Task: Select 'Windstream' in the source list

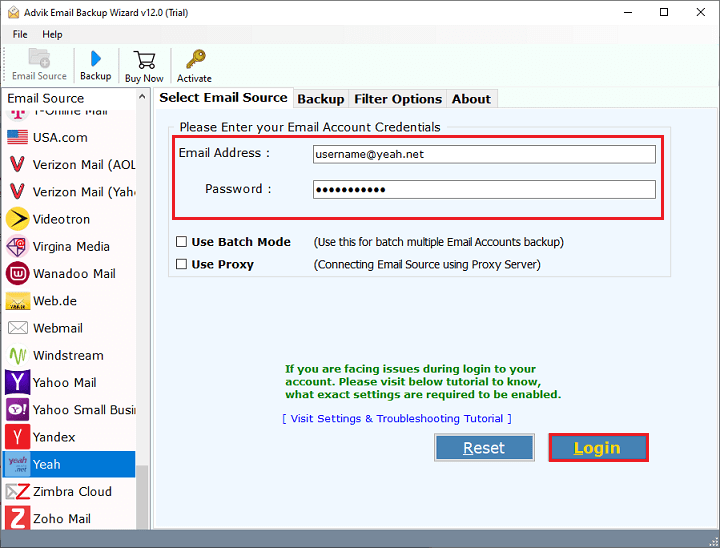Action: tap(68, 356)
